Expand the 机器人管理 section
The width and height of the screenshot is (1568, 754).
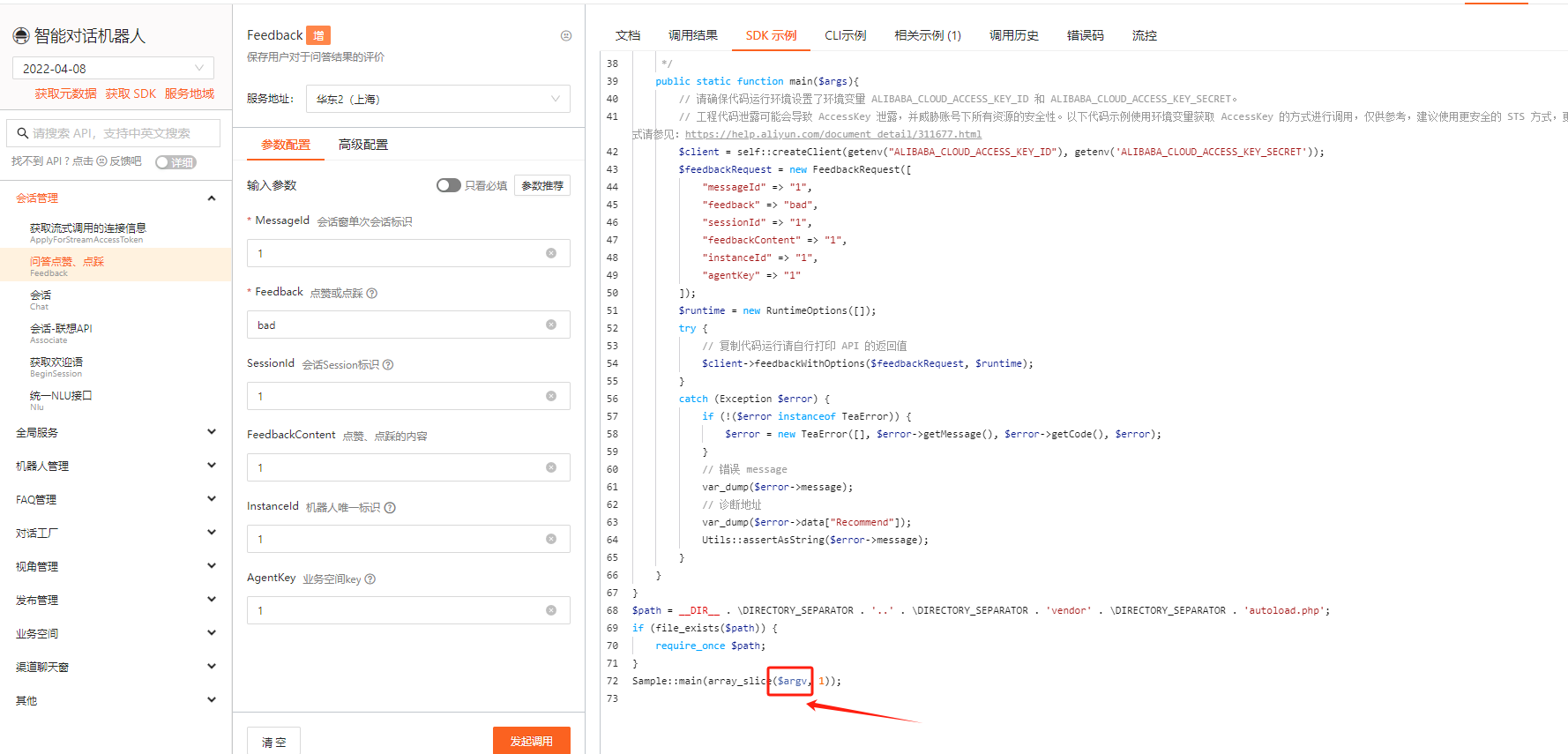coord(212,466)
